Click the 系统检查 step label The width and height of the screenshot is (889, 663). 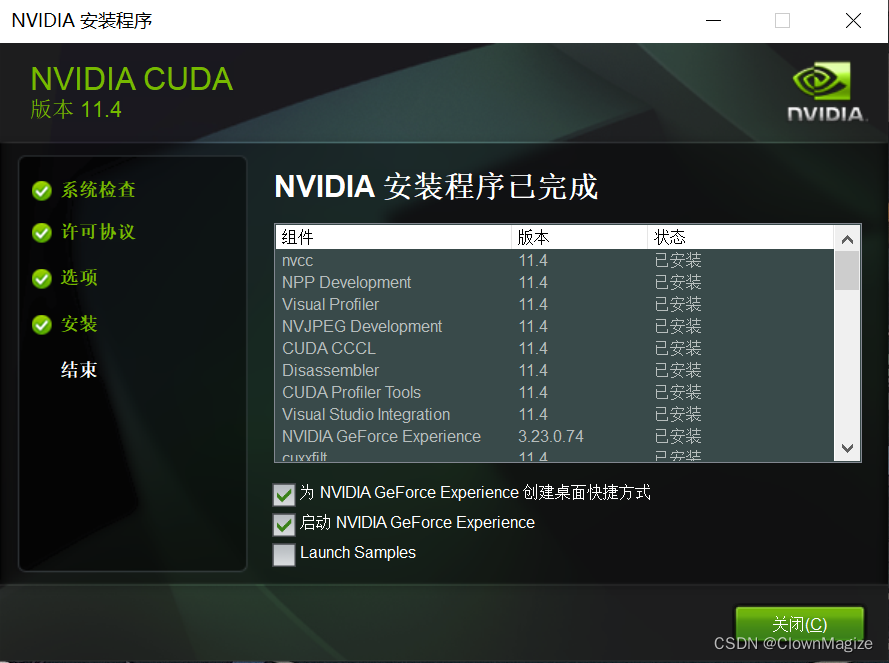[x=99, y=189]
